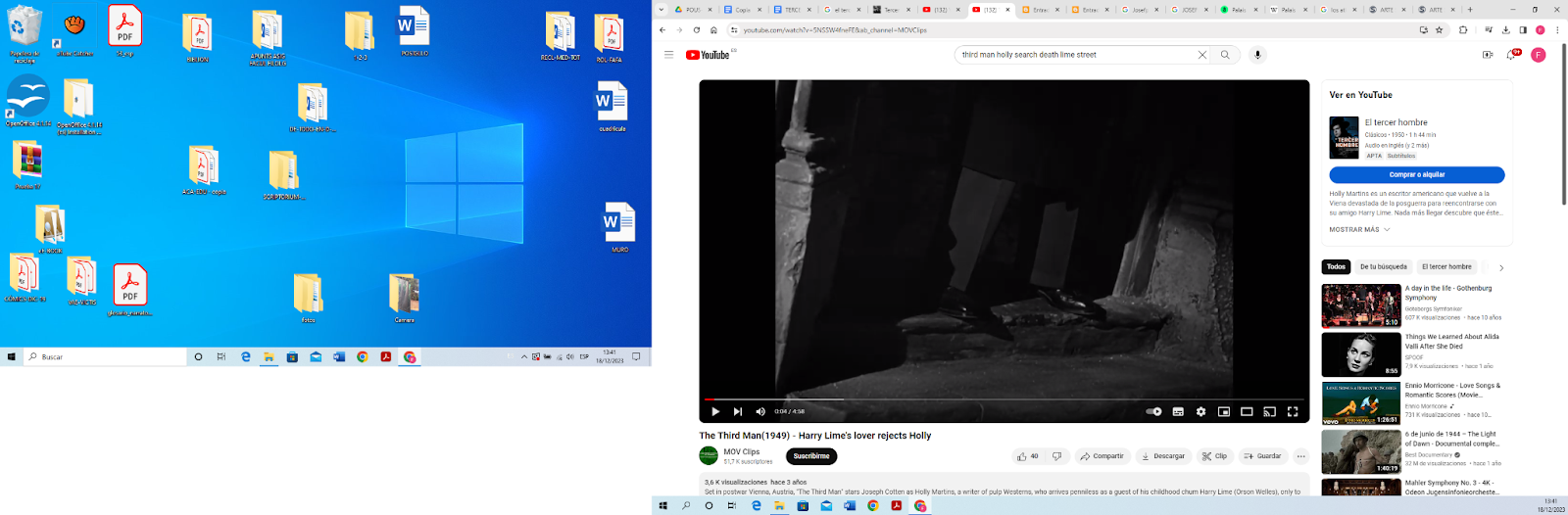Click Comprar o alquilar button
The height and width of the screenshot is (515, 1568).
(x=1417, y=174)
